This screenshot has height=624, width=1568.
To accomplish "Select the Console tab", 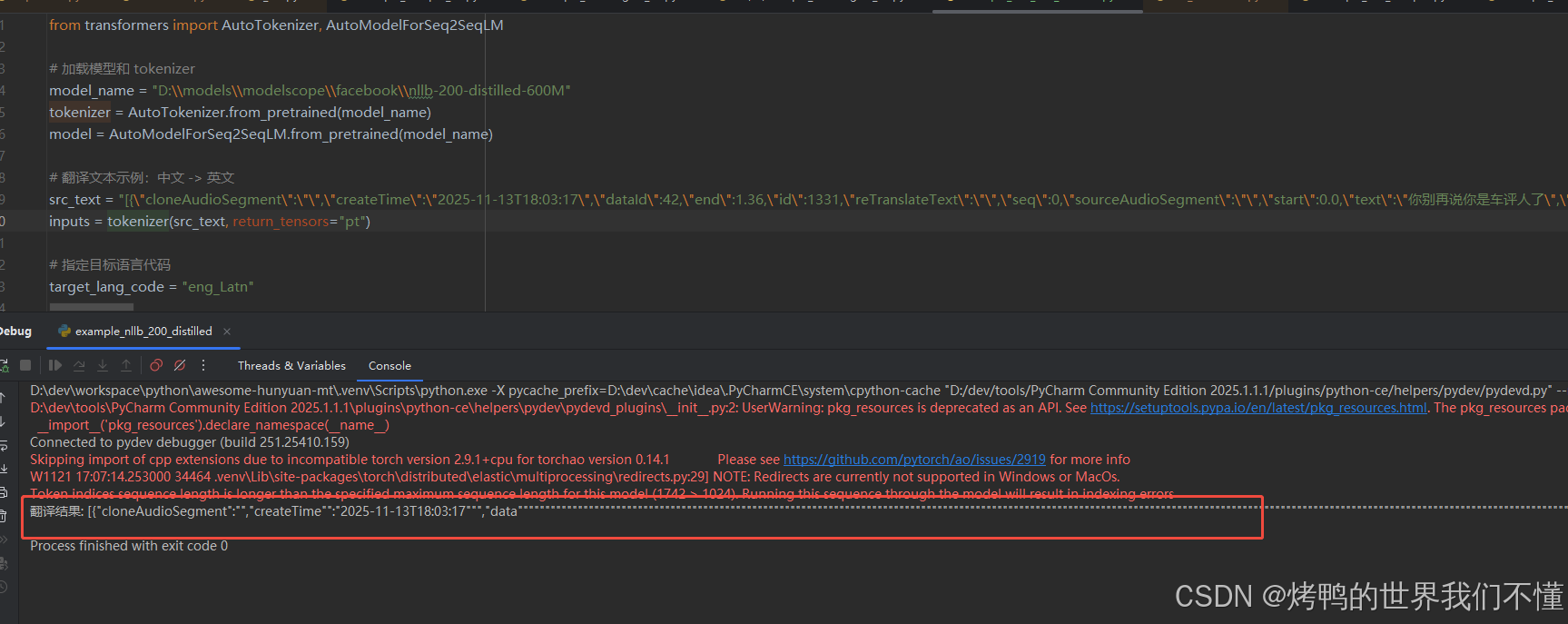I will 390,365.
